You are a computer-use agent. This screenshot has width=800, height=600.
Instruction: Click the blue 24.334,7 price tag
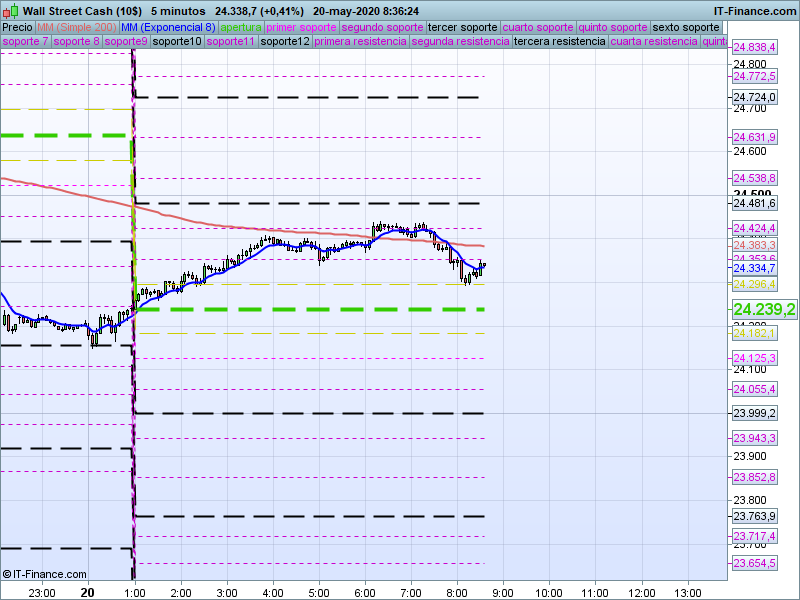click(x=753, y=268)
